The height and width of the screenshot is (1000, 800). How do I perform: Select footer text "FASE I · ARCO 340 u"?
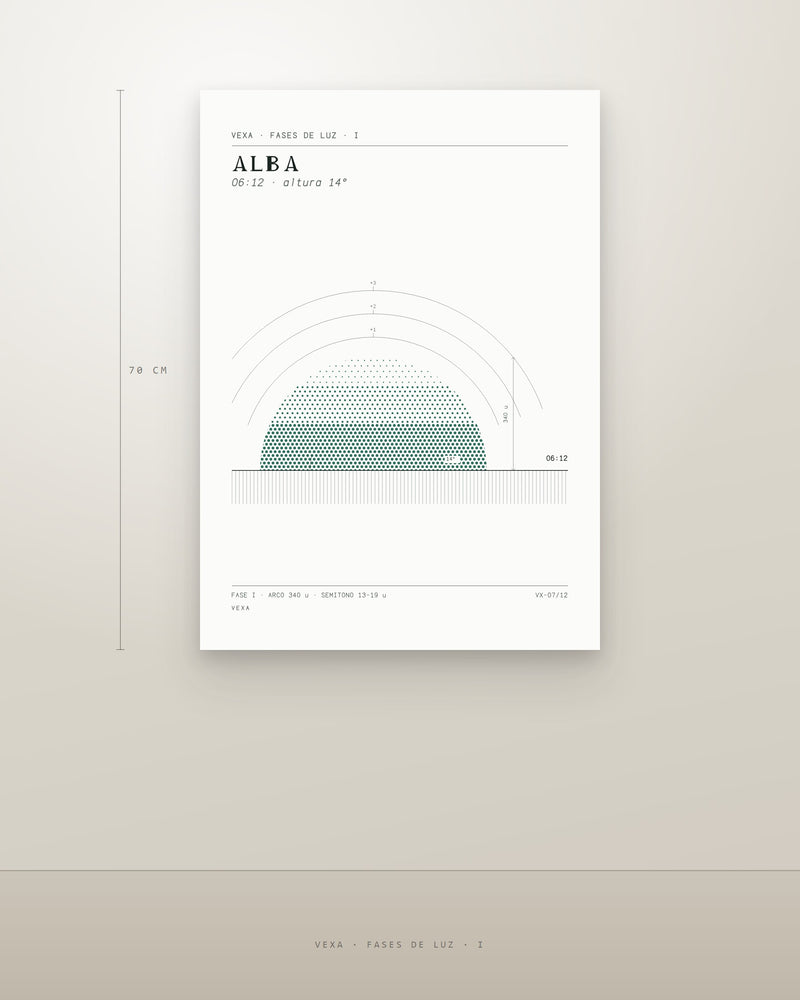click(270, 595)
